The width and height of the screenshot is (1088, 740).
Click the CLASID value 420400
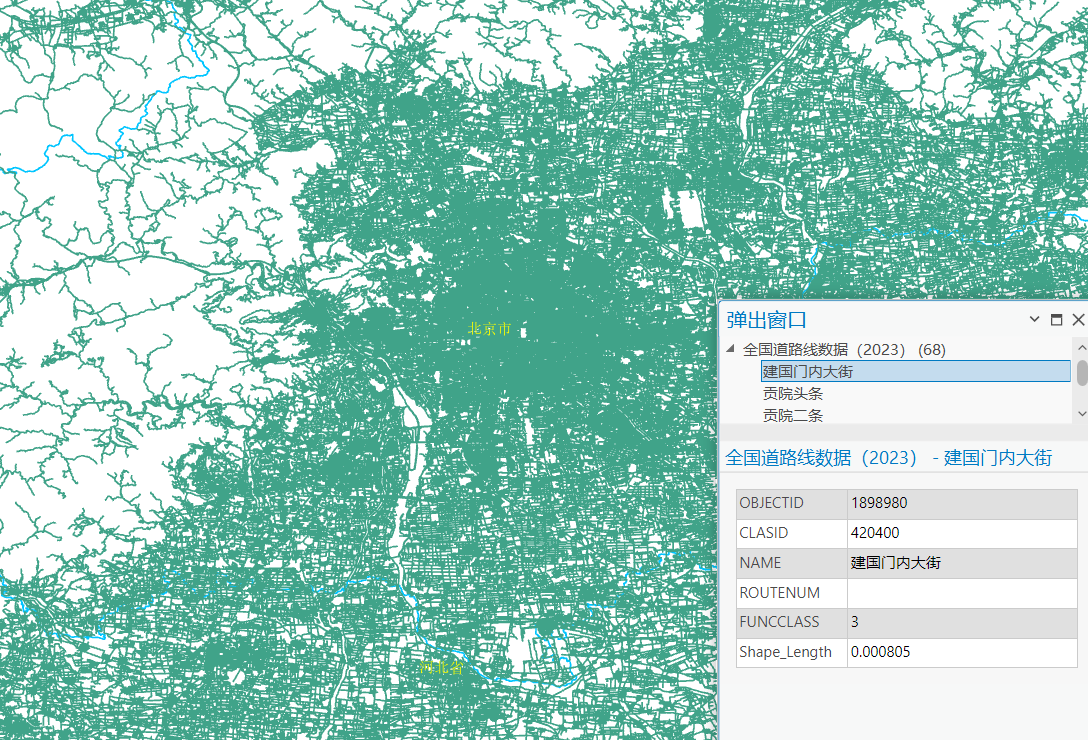(962, 533)
